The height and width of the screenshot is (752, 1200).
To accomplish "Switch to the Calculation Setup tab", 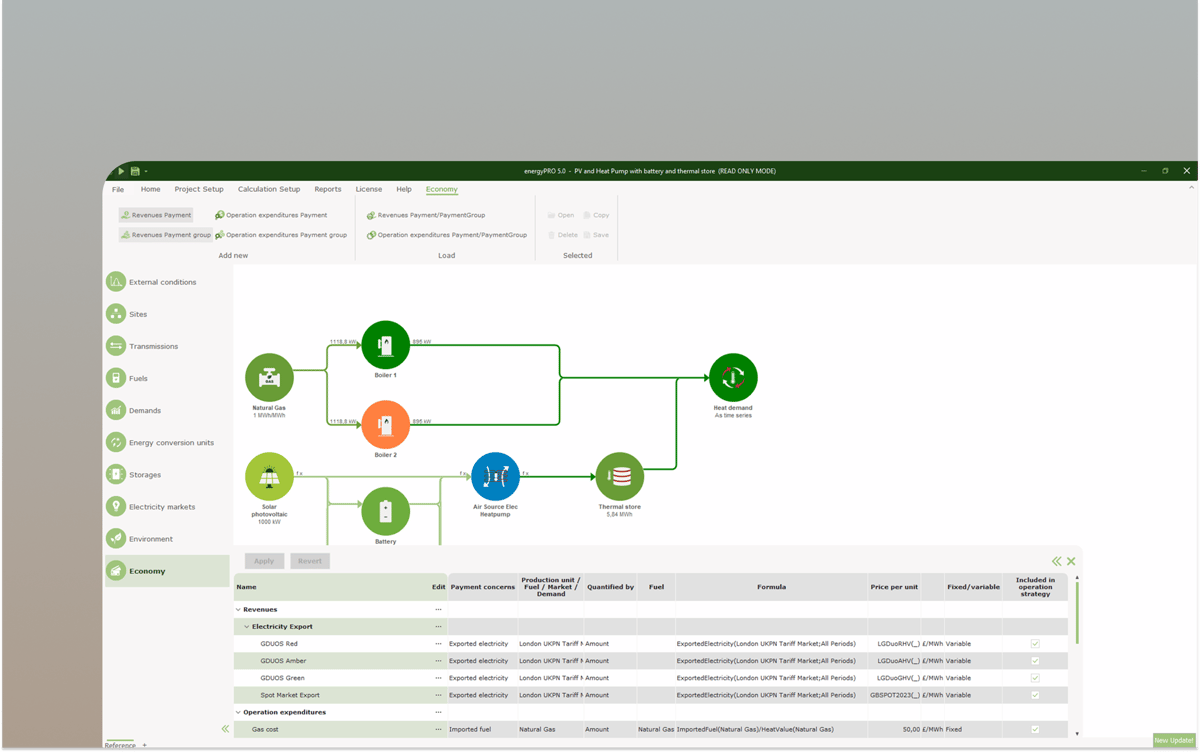I will (x=269, y=189).
